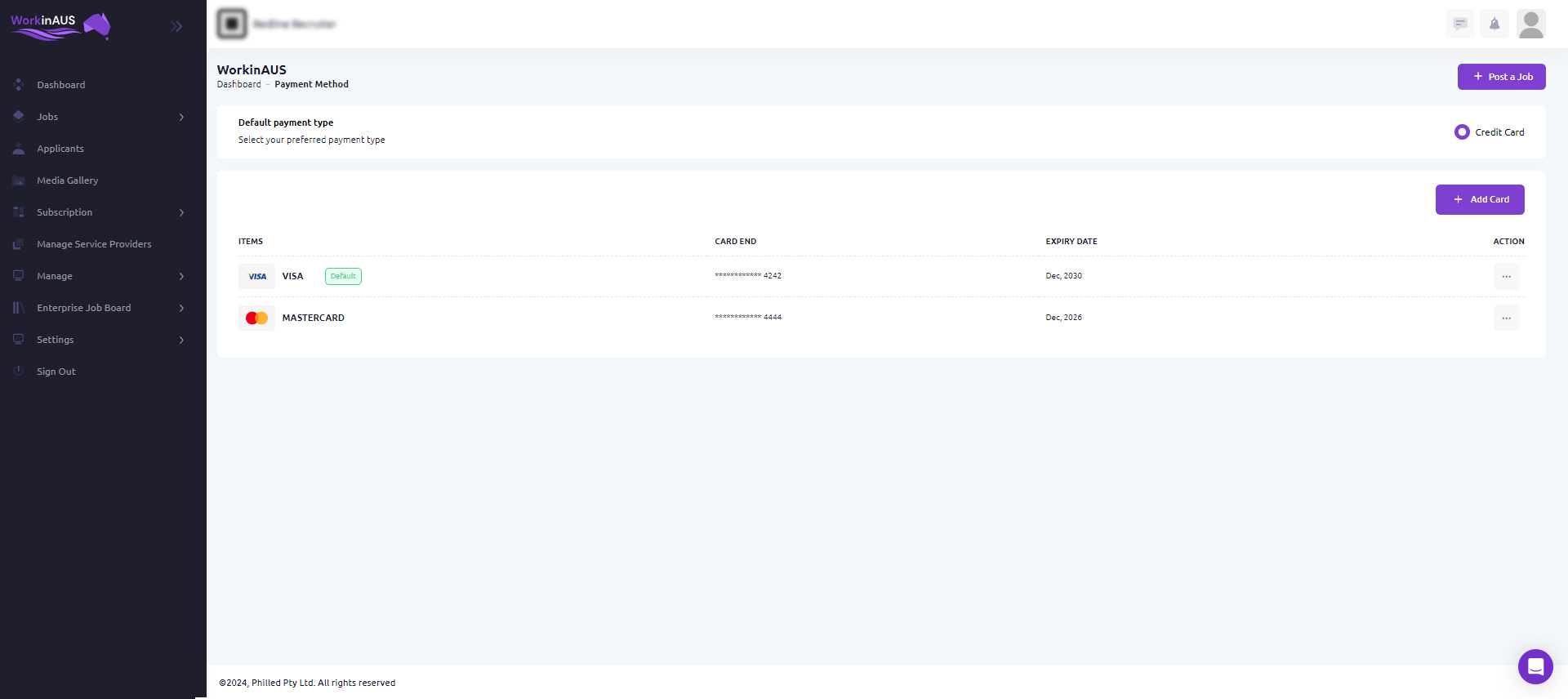The width and height of the screenshot is (1568, 699).
Task: Expand the Manage submenu chevron
Action: point(181,276)
